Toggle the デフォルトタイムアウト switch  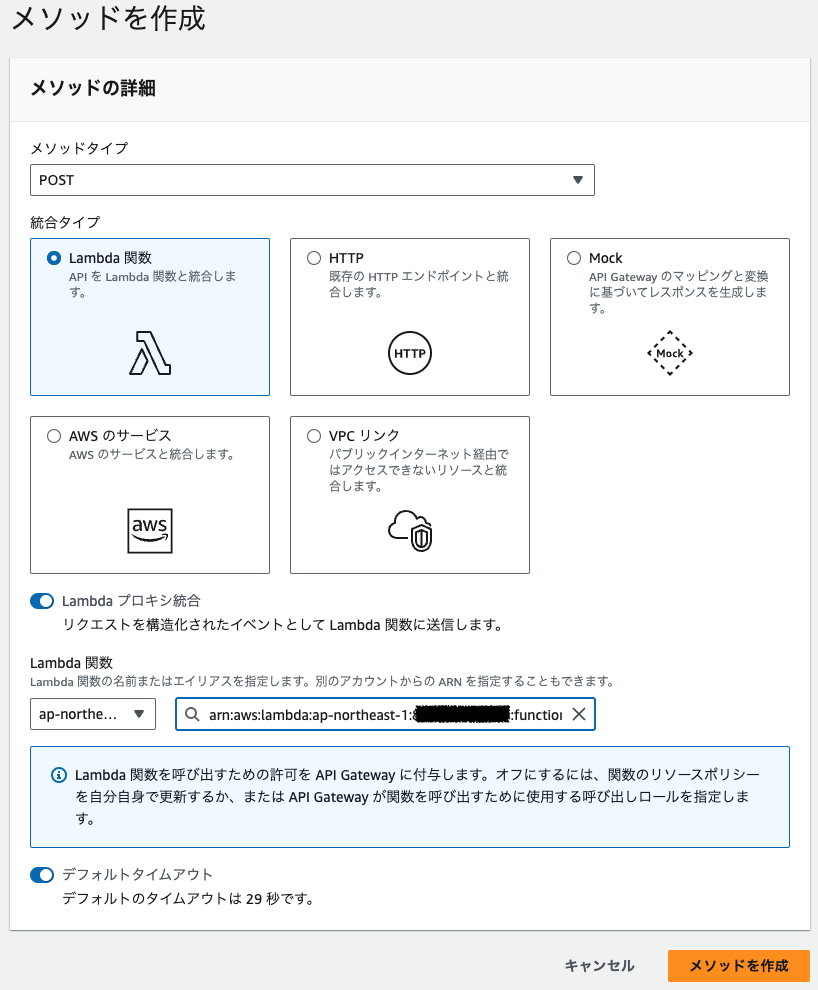[42, 874]
